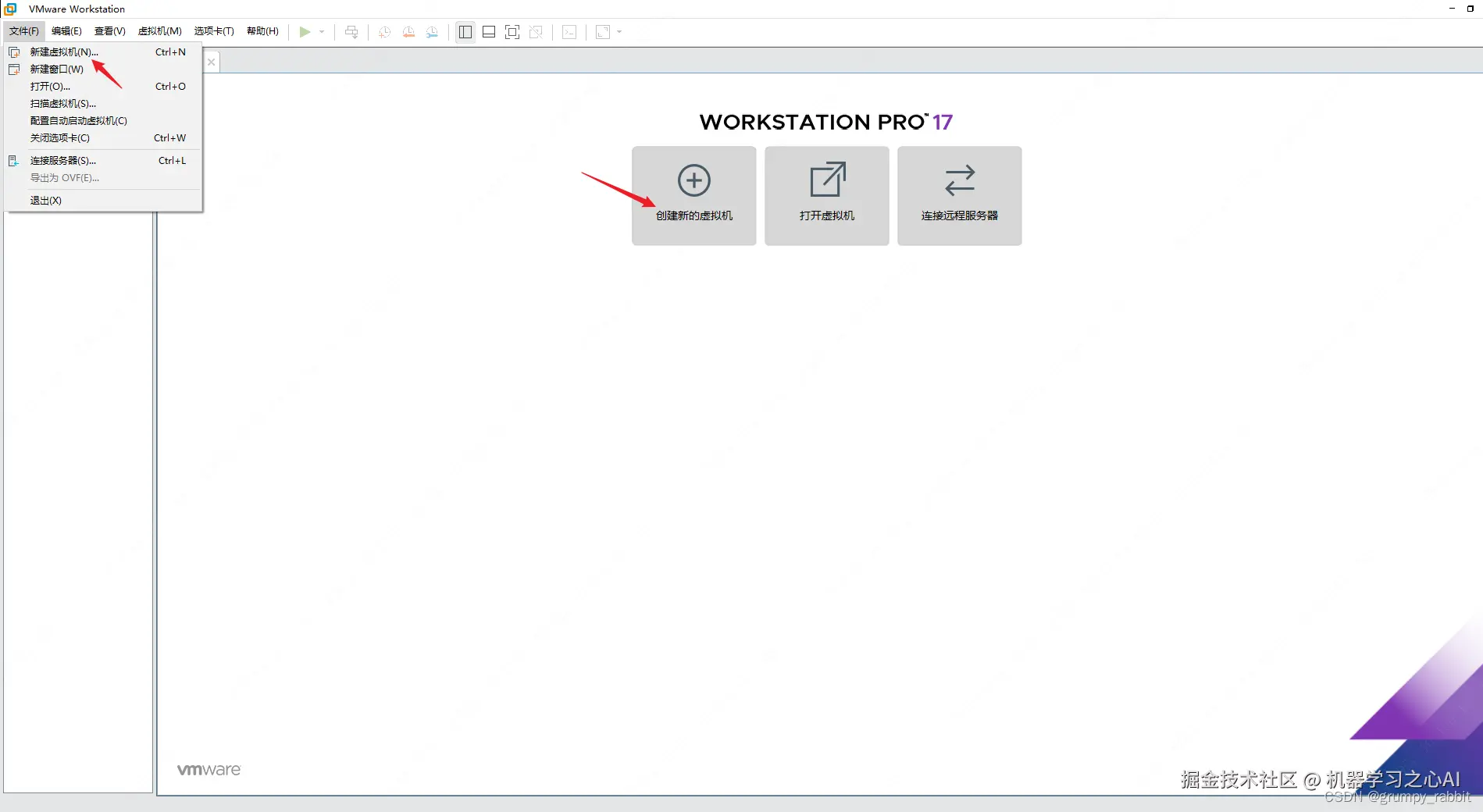1483x812 pixels.
Task: Click the new virtual machine menu icon
Action: tap(14, 52)
